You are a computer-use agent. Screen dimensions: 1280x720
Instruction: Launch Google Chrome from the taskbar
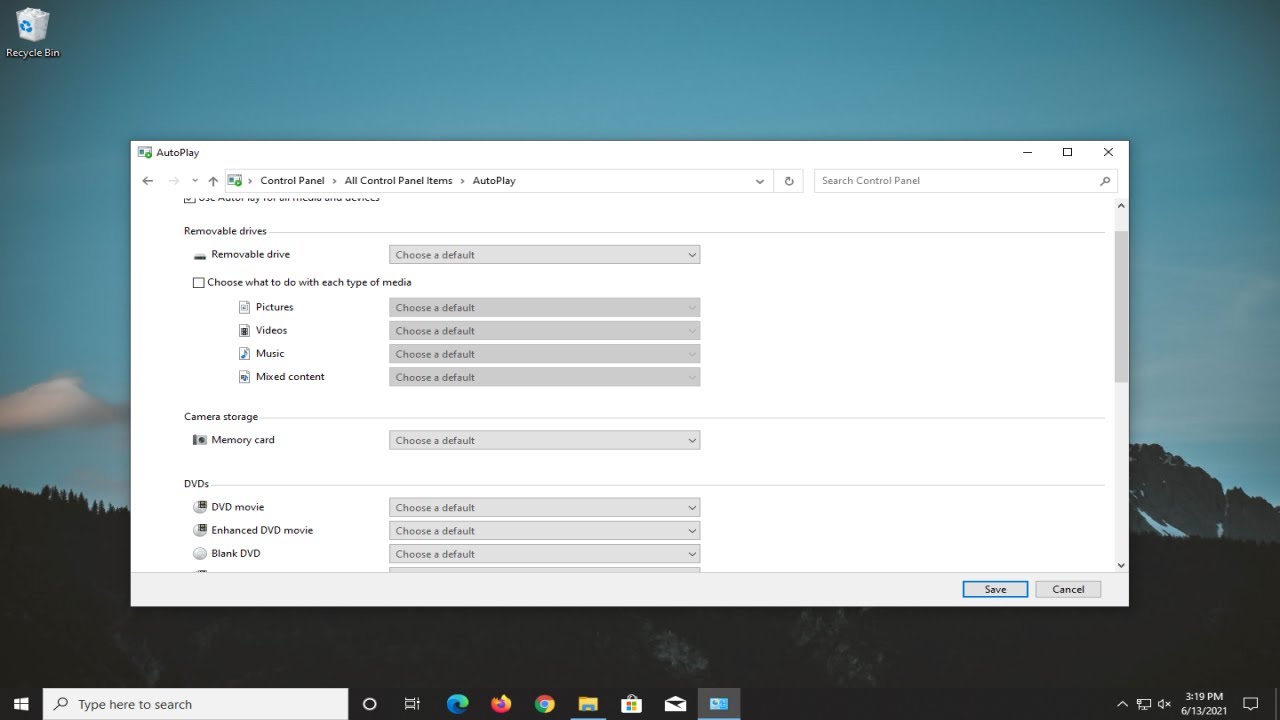pyautogui.click(x=545, y=704)
